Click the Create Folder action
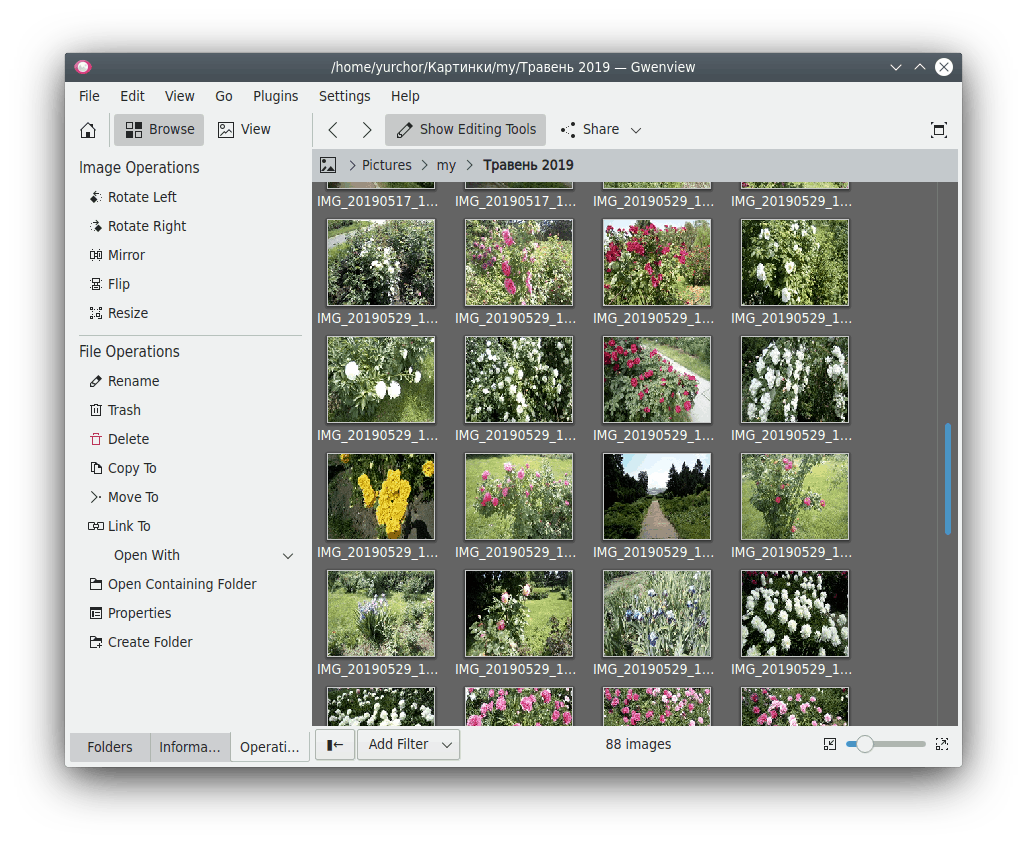 (x=150, y=642)
